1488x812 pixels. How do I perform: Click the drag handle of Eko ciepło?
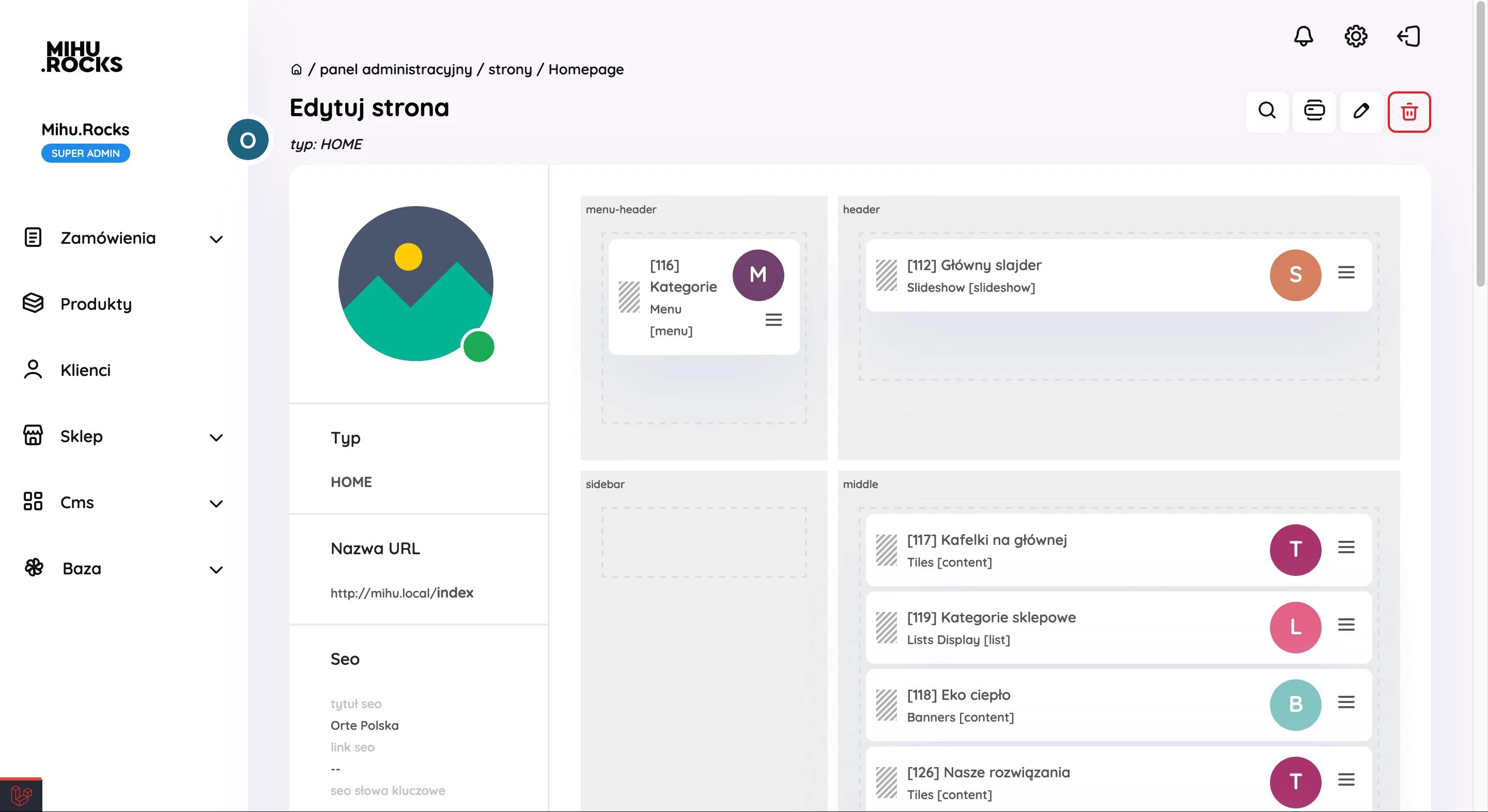pyautogui.click(x=886, y=705)
